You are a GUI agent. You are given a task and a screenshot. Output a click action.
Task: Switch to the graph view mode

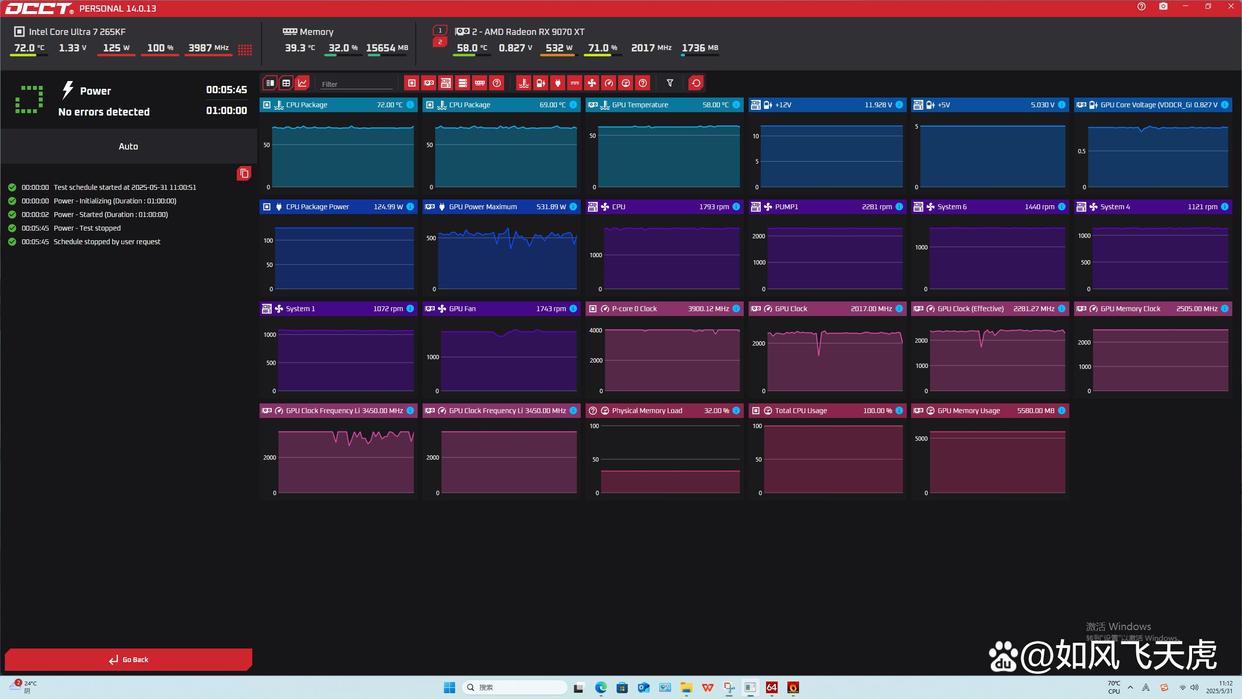tap(302, 83)
